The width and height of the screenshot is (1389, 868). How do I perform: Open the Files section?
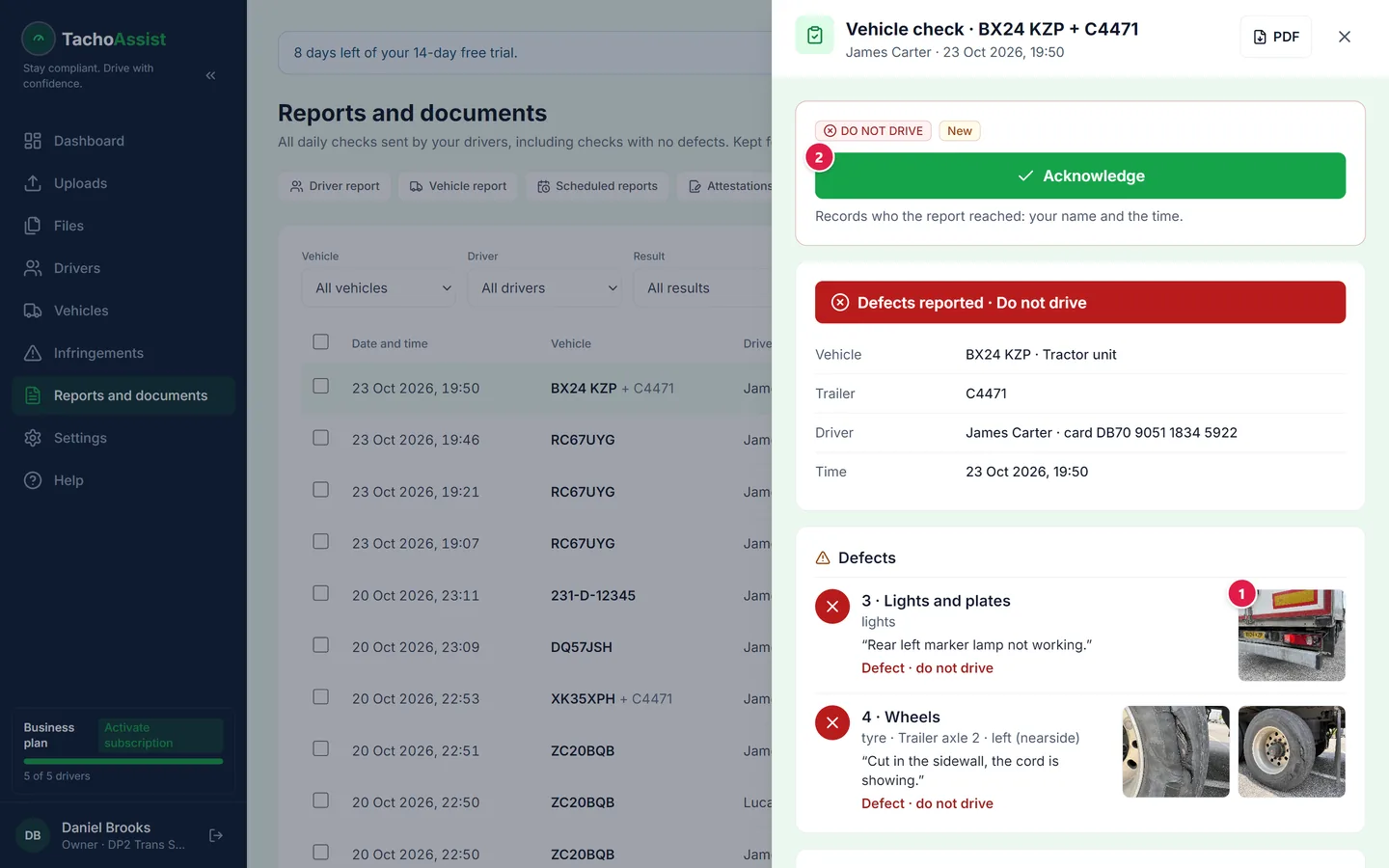tap(123, 226)
